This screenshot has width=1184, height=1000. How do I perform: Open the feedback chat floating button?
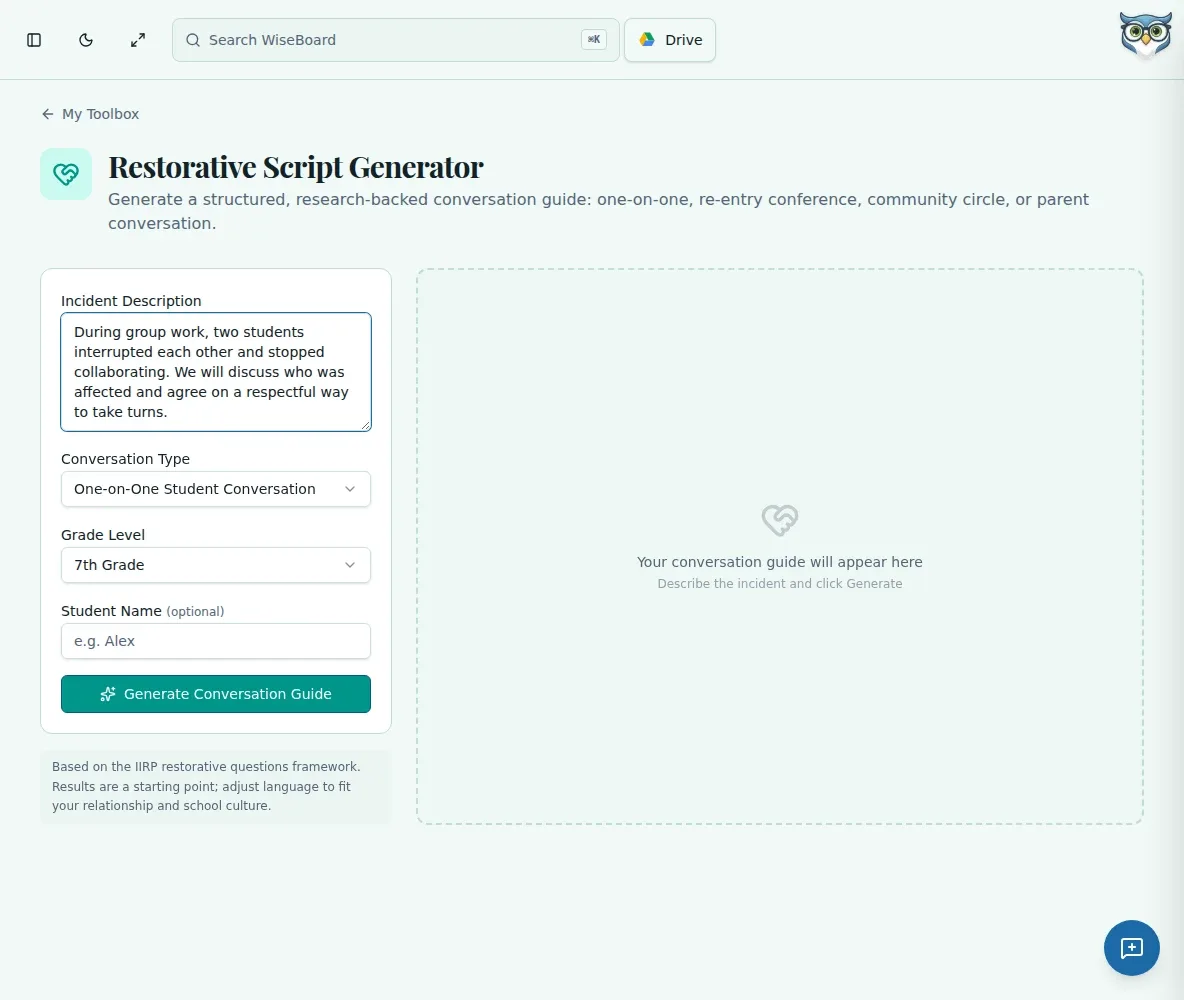pyautogui.click(x=1131, y=948)
